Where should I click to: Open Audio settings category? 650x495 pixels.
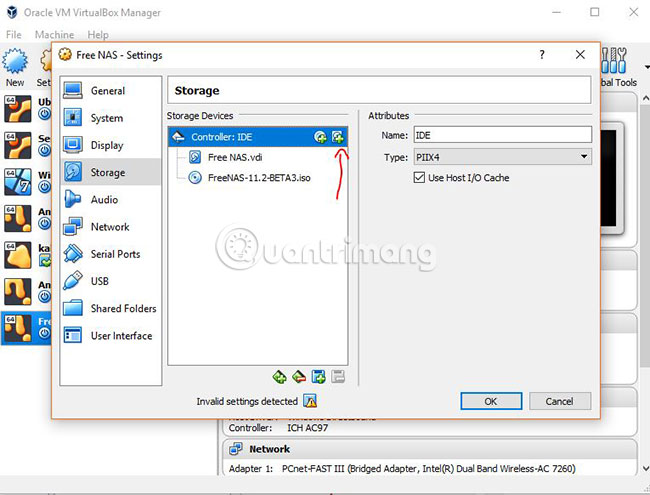110,199
